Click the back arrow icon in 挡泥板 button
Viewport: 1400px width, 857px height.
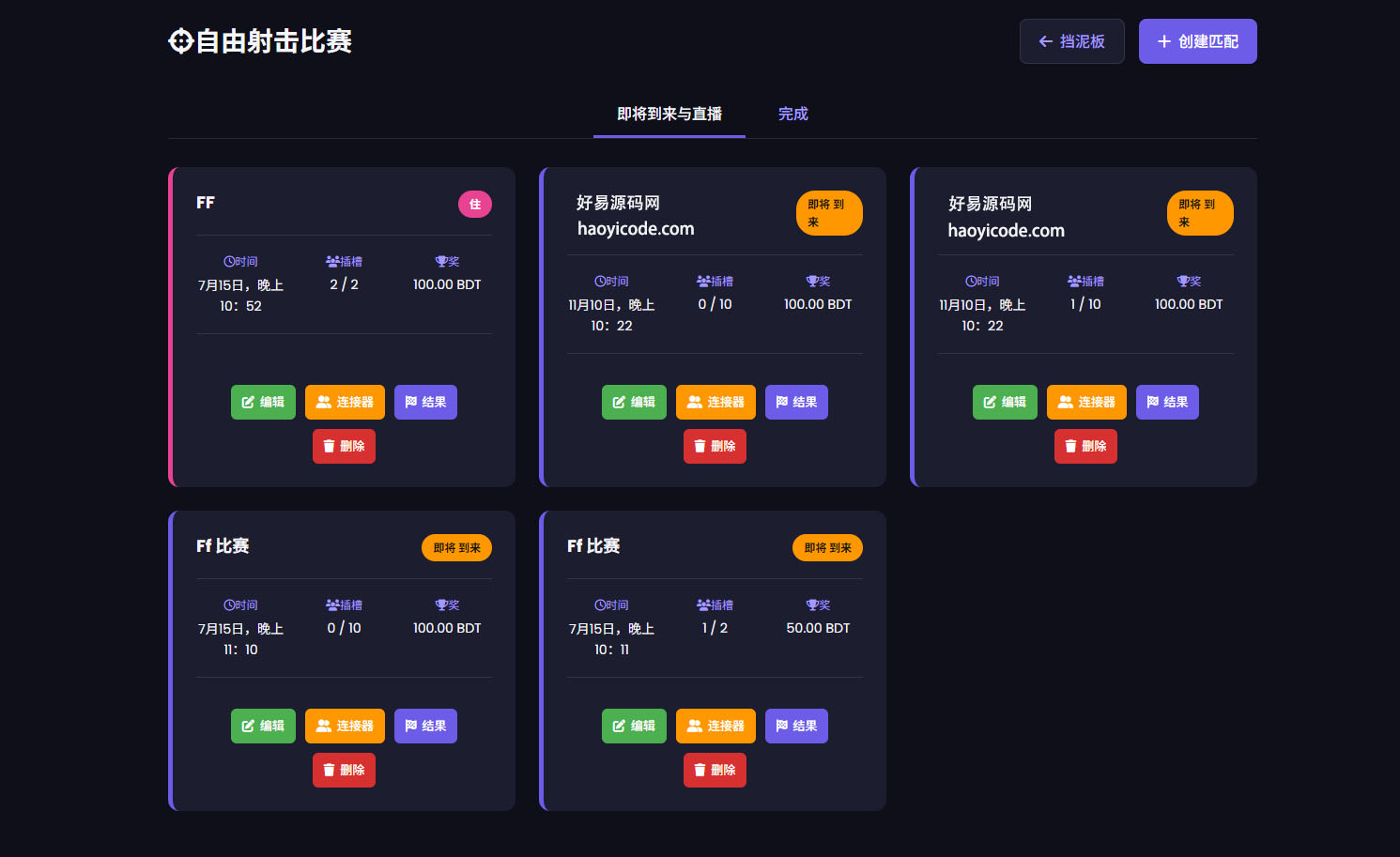tap(1044, 41)
